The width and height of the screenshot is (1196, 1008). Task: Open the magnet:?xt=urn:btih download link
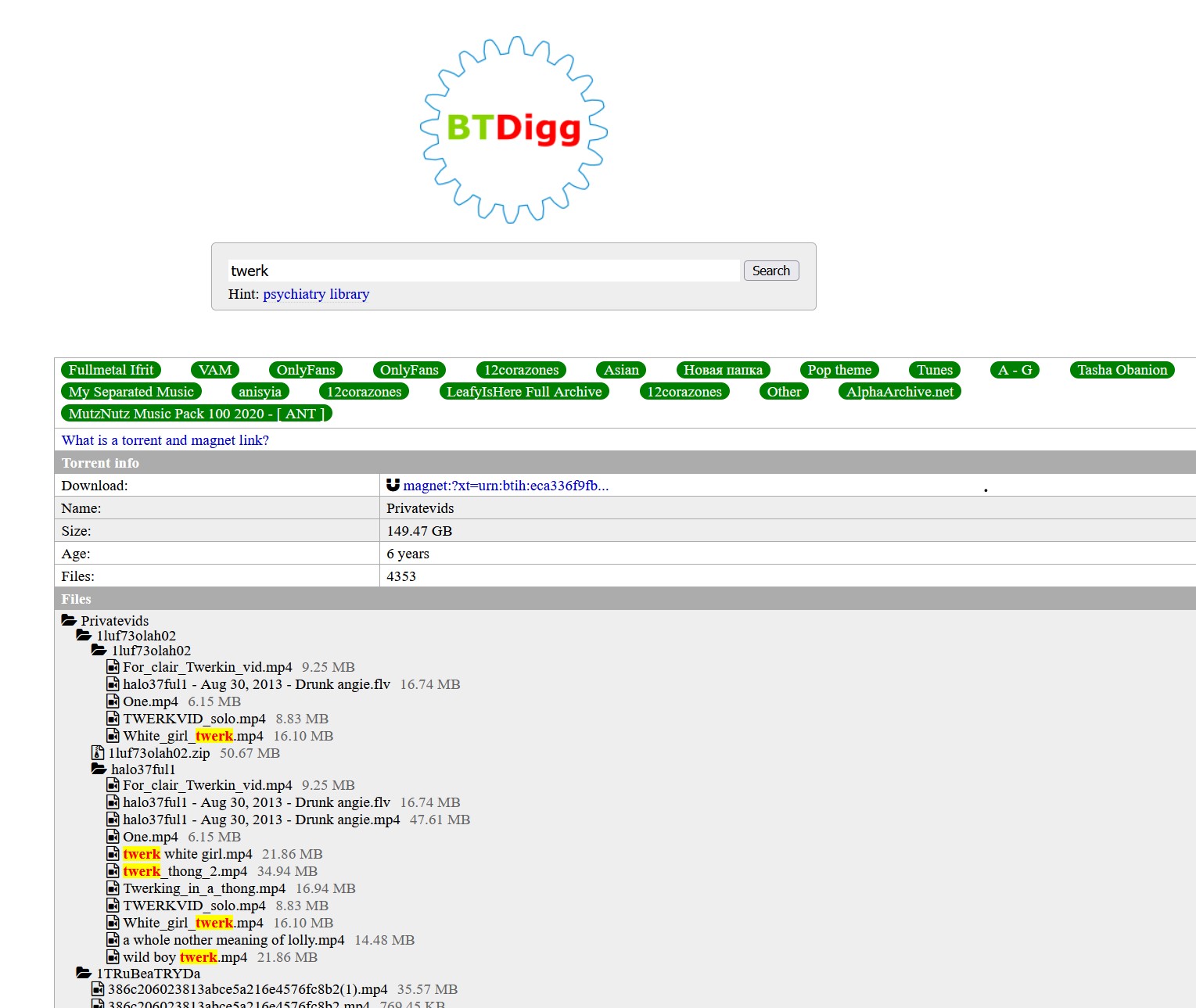[x=506, y=486]
